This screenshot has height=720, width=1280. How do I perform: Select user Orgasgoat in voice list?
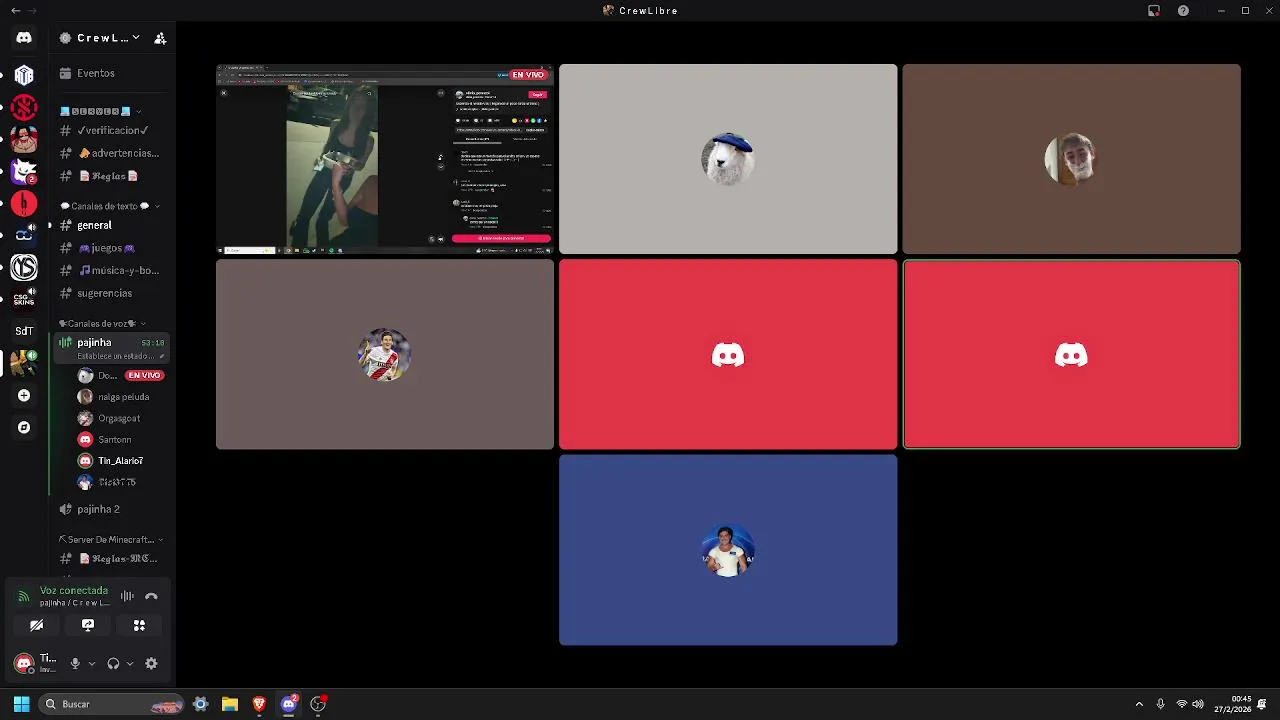click(x=120, y=418)
